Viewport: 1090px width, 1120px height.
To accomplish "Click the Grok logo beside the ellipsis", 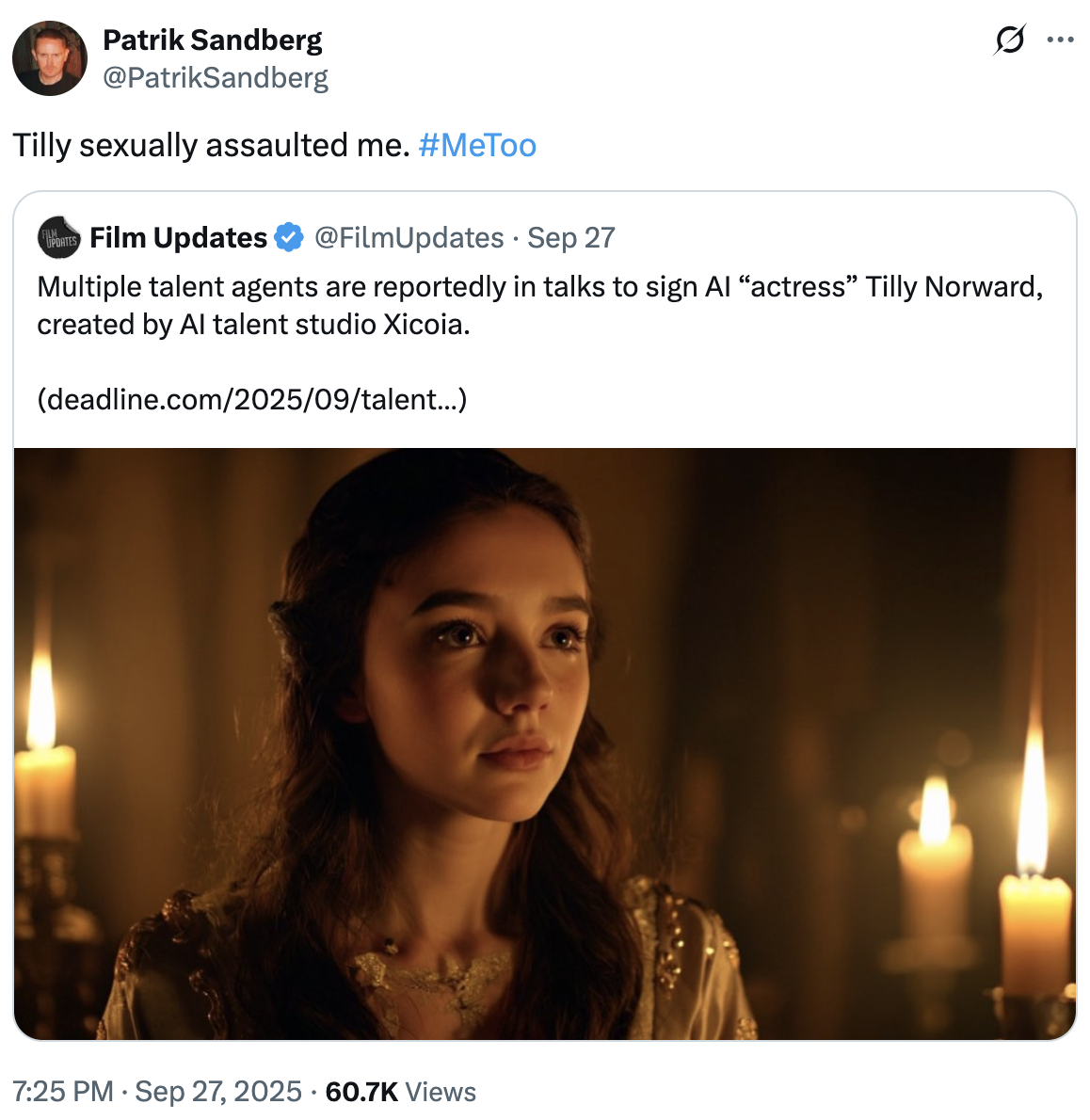I will pyautogui.click(x=1009, y=40).
